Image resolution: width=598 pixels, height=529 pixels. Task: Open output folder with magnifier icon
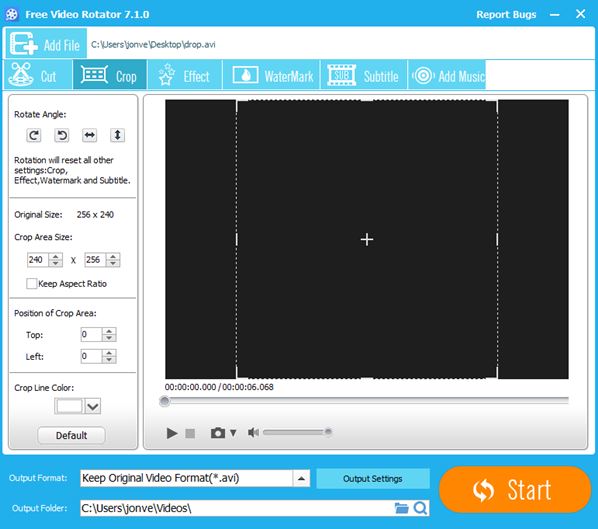pyautogui.click(x=420, y=508)
